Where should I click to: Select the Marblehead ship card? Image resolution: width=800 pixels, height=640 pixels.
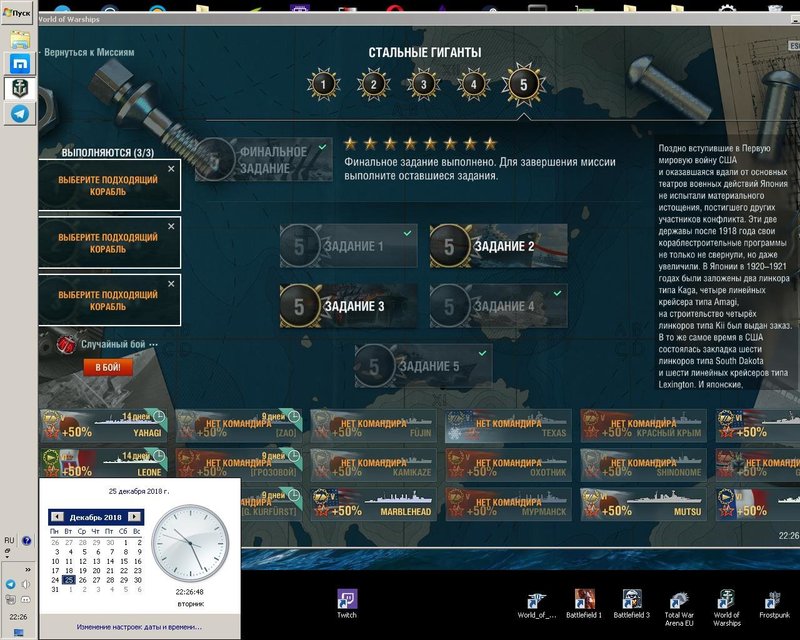pyautogui.click(x=373, y=504)
